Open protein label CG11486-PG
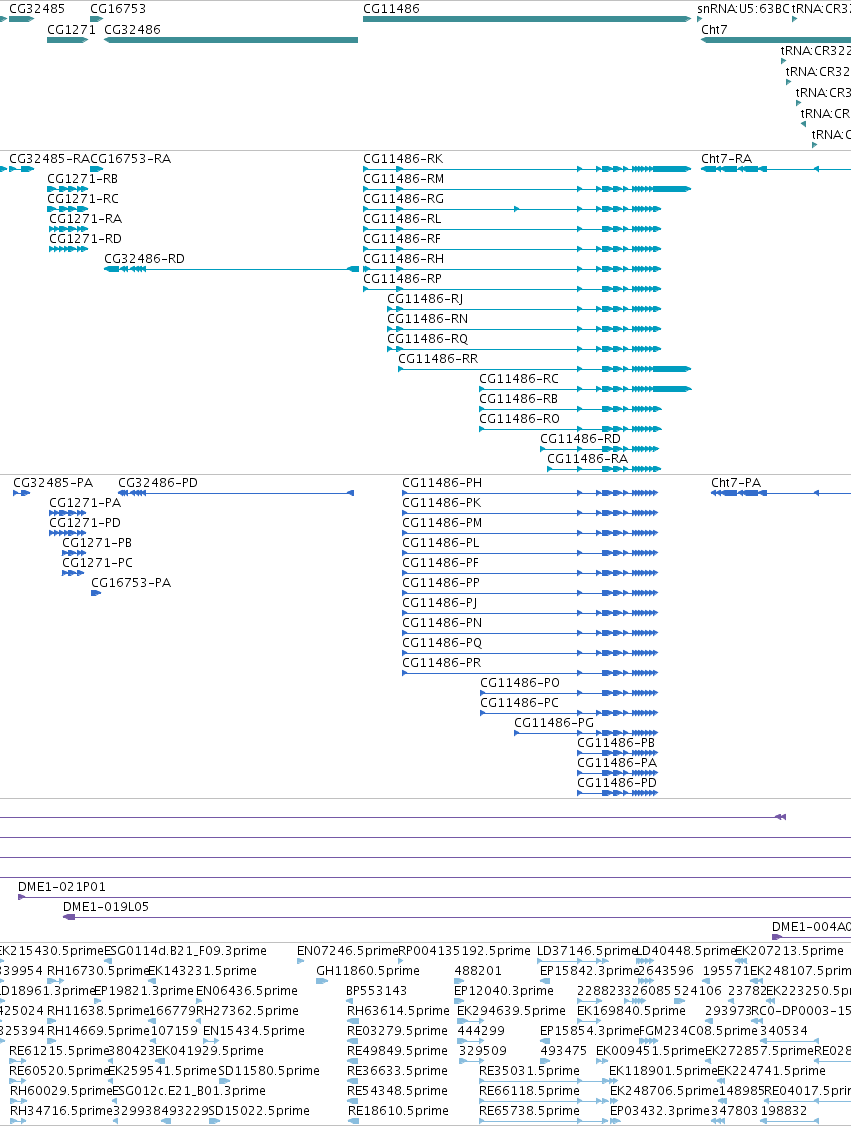 tap(554, 723)
